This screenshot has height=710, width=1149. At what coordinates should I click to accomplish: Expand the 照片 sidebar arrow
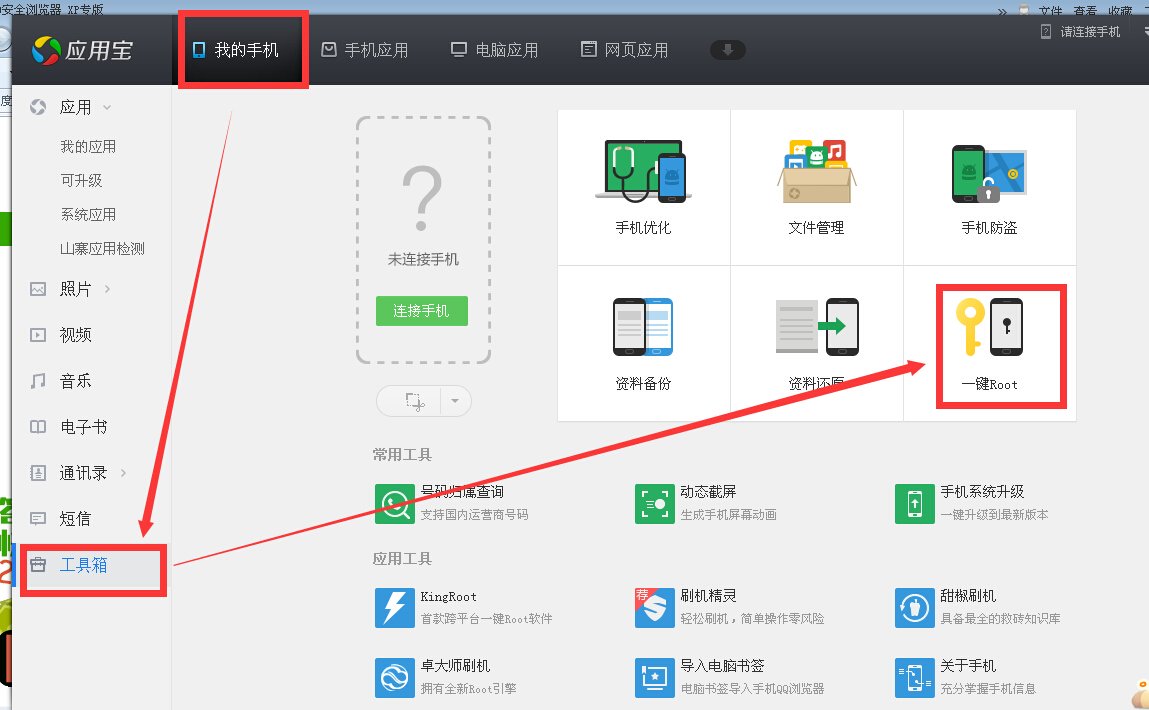pos(107,289)
